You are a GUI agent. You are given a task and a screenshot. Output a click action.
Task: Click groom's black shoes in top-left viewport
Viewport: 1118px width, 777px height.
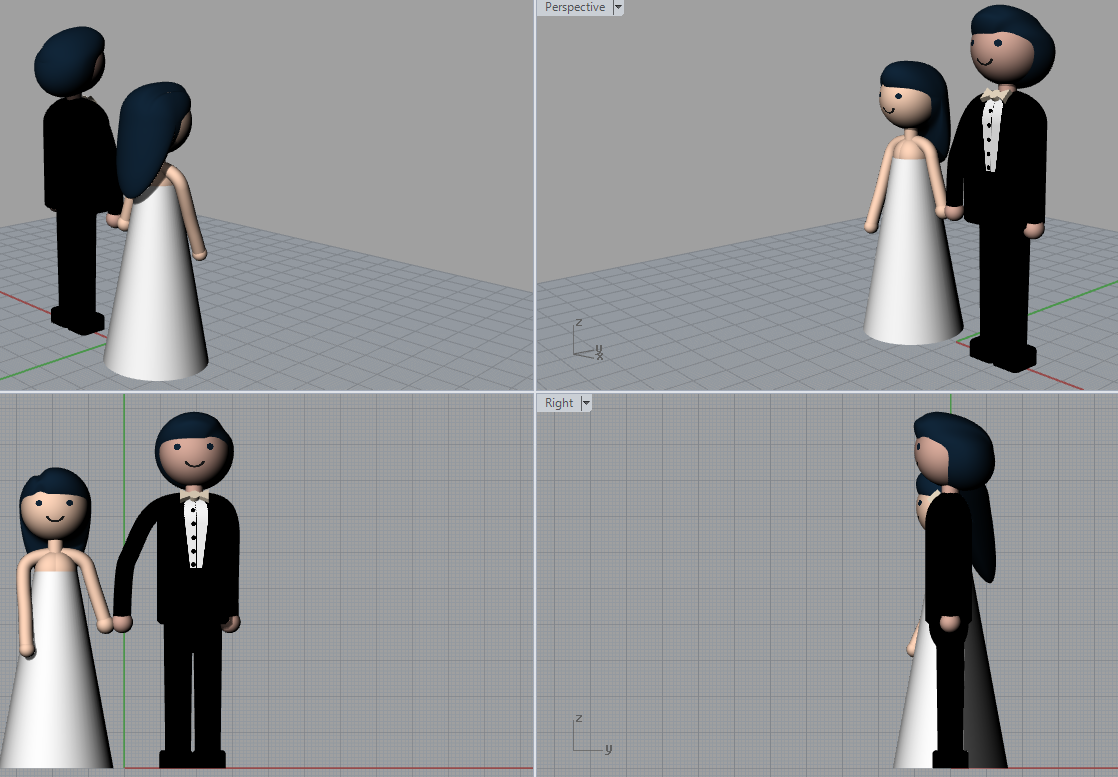tap(78, 319)
